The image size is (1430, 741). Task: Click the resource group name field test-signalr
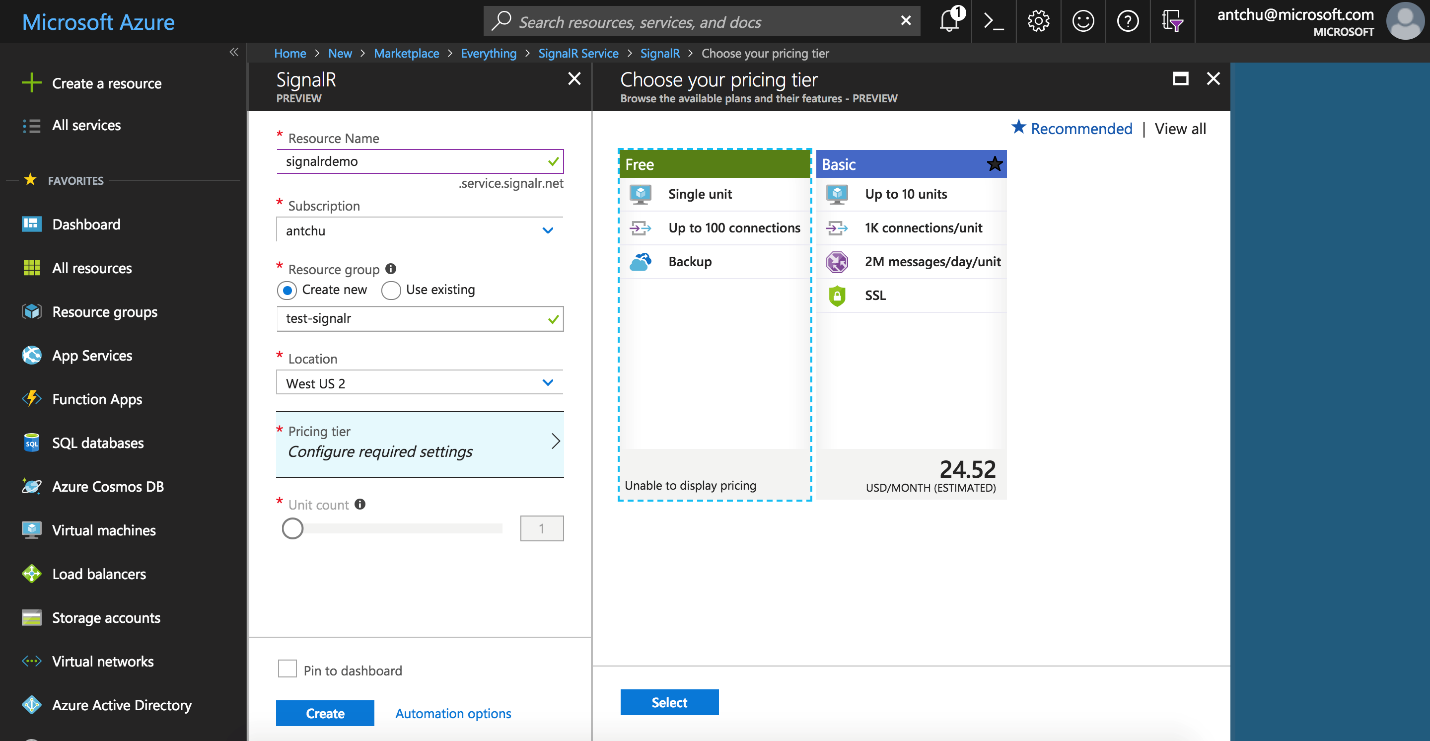pos(419,319)
